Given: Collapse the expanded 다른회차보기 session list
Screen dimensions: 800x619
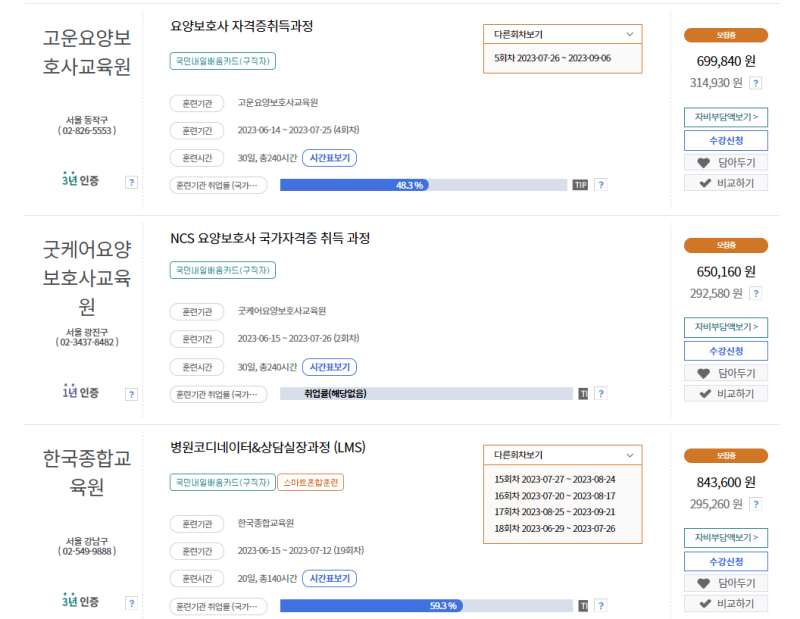Looking at the screenshot, I should 562,454.
